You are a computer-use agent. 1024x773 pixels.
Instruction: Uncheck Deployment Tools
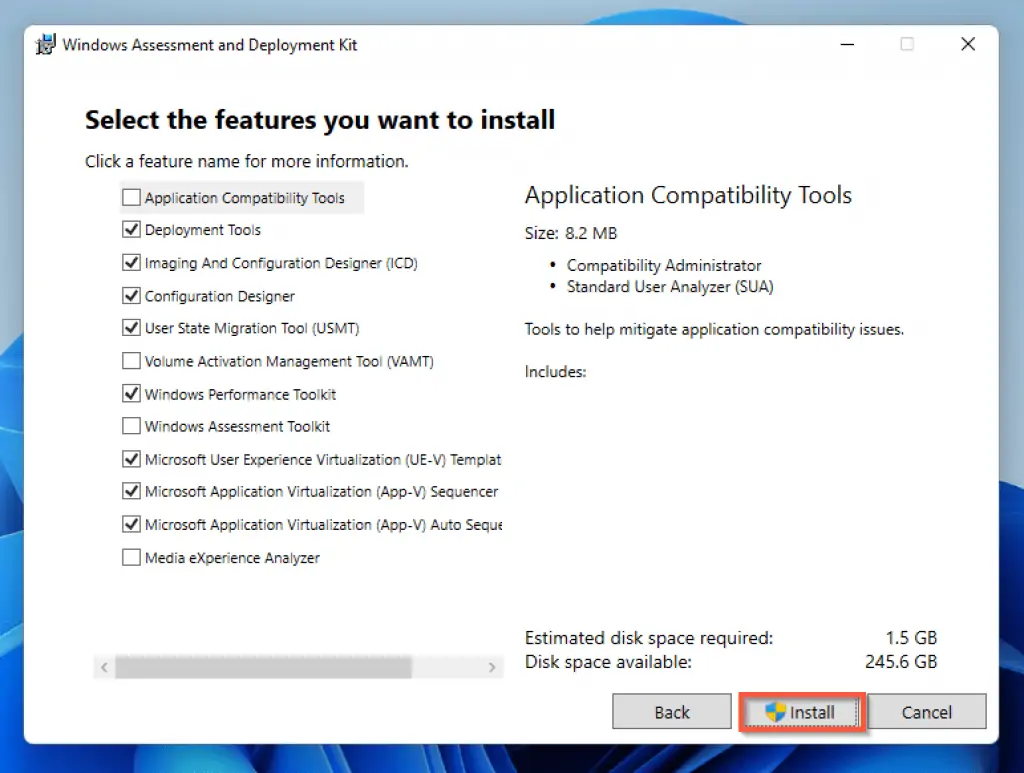[131, 229]
